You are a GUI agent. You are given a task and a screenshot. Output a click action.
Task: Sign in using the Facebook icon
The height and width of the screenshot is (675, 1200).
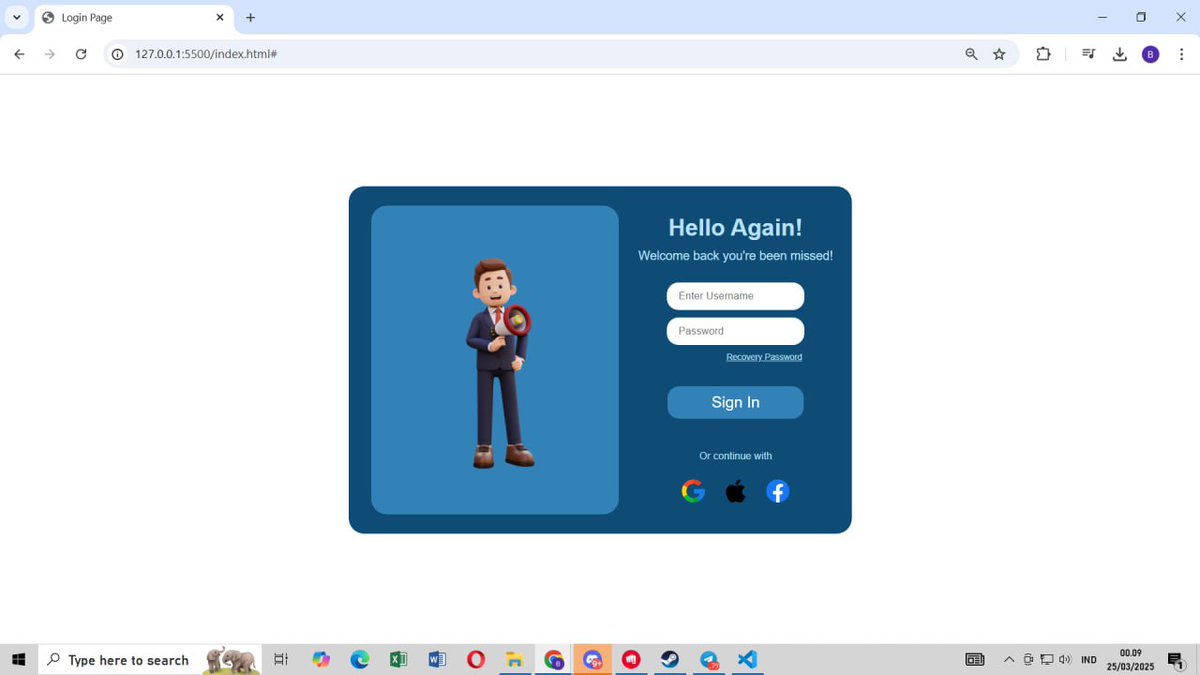[x=777, y=491]
